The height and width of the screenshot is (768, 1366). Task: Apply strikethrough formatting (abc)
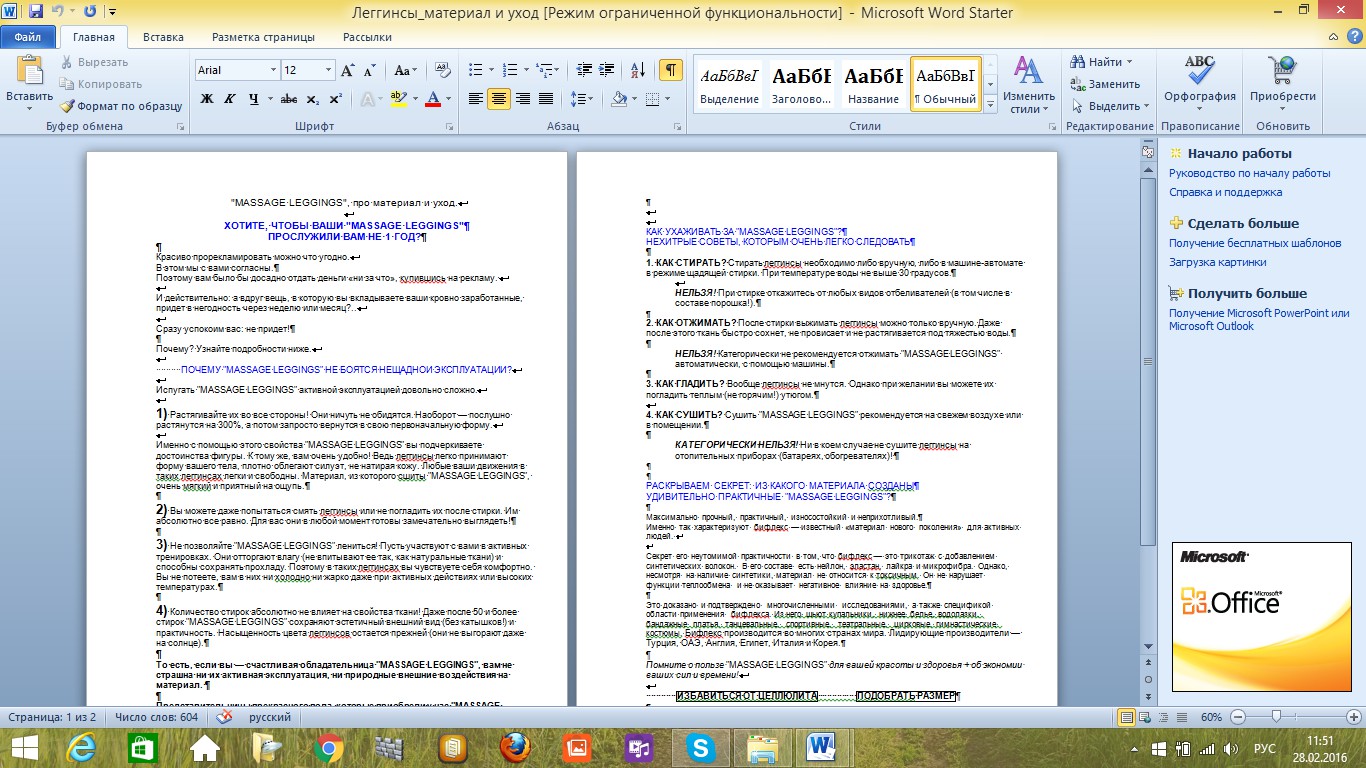[x=289, y=99]
